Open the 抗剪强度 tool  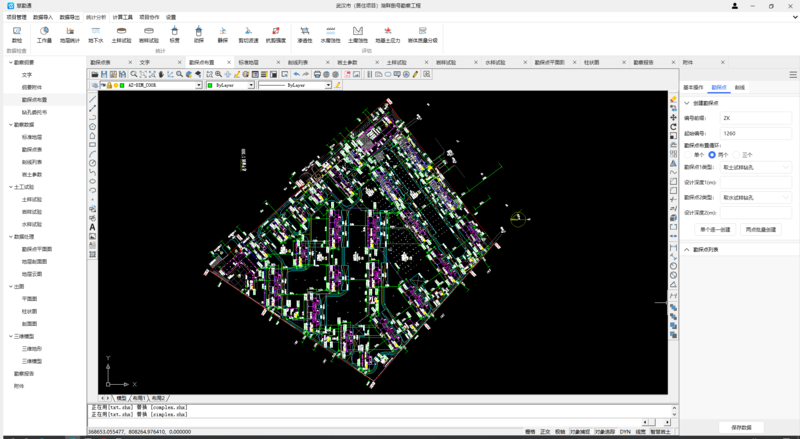pos(276,34)
